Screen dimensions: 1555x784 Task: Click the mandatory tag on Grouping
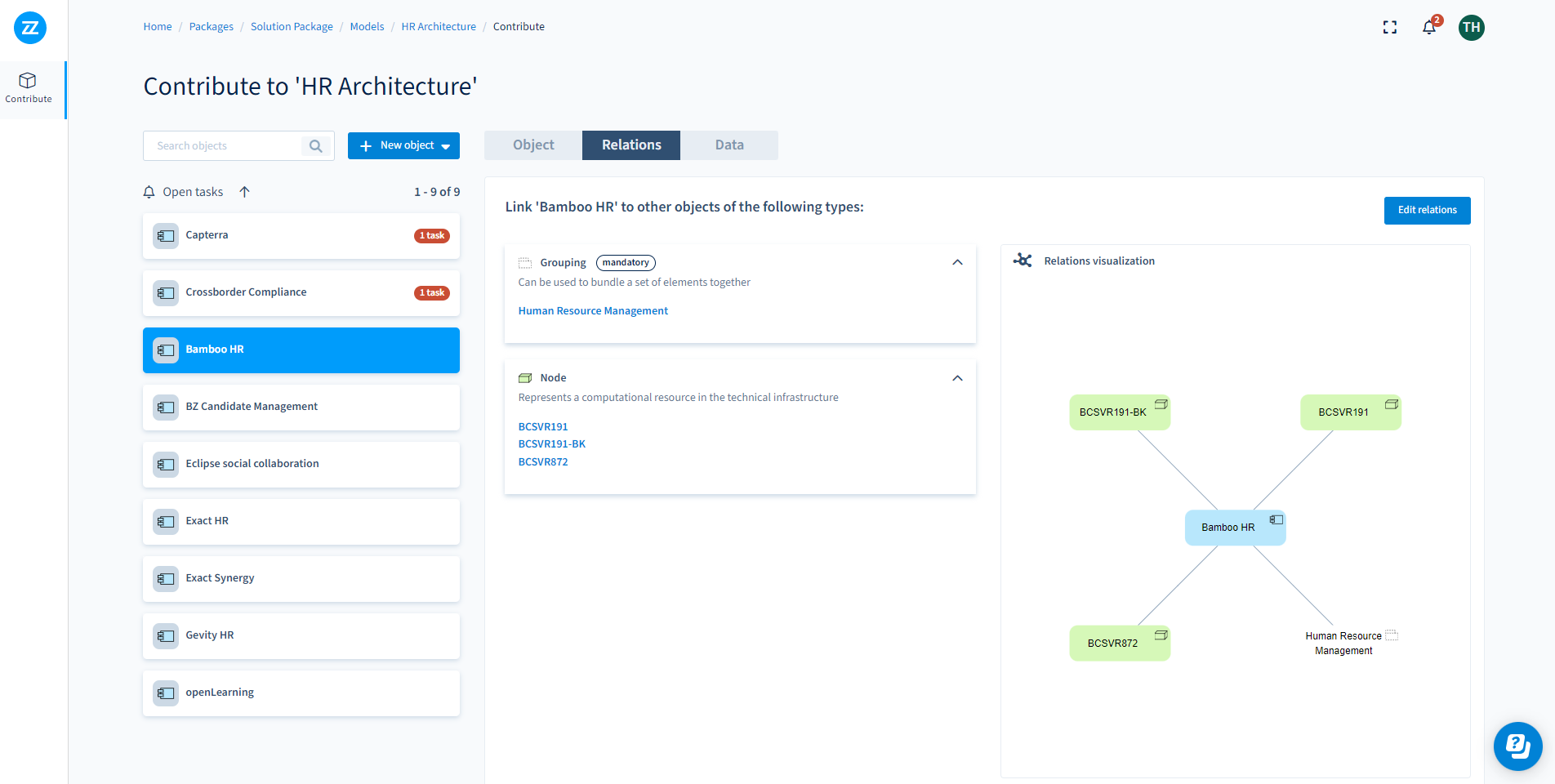pos(626,263)
